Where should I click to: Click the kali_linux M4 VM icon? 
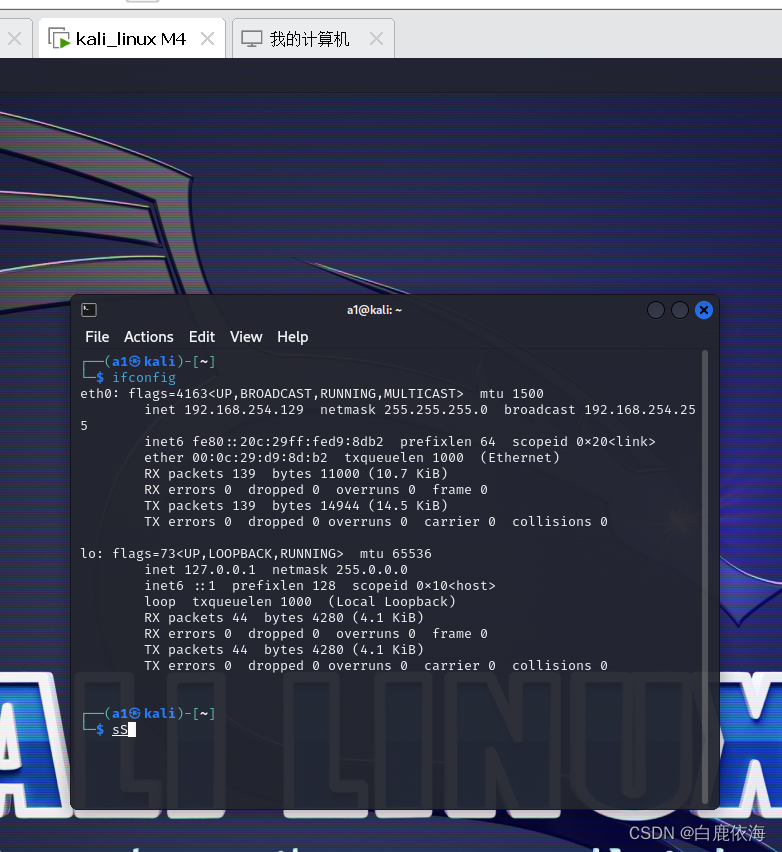point(59,39)
